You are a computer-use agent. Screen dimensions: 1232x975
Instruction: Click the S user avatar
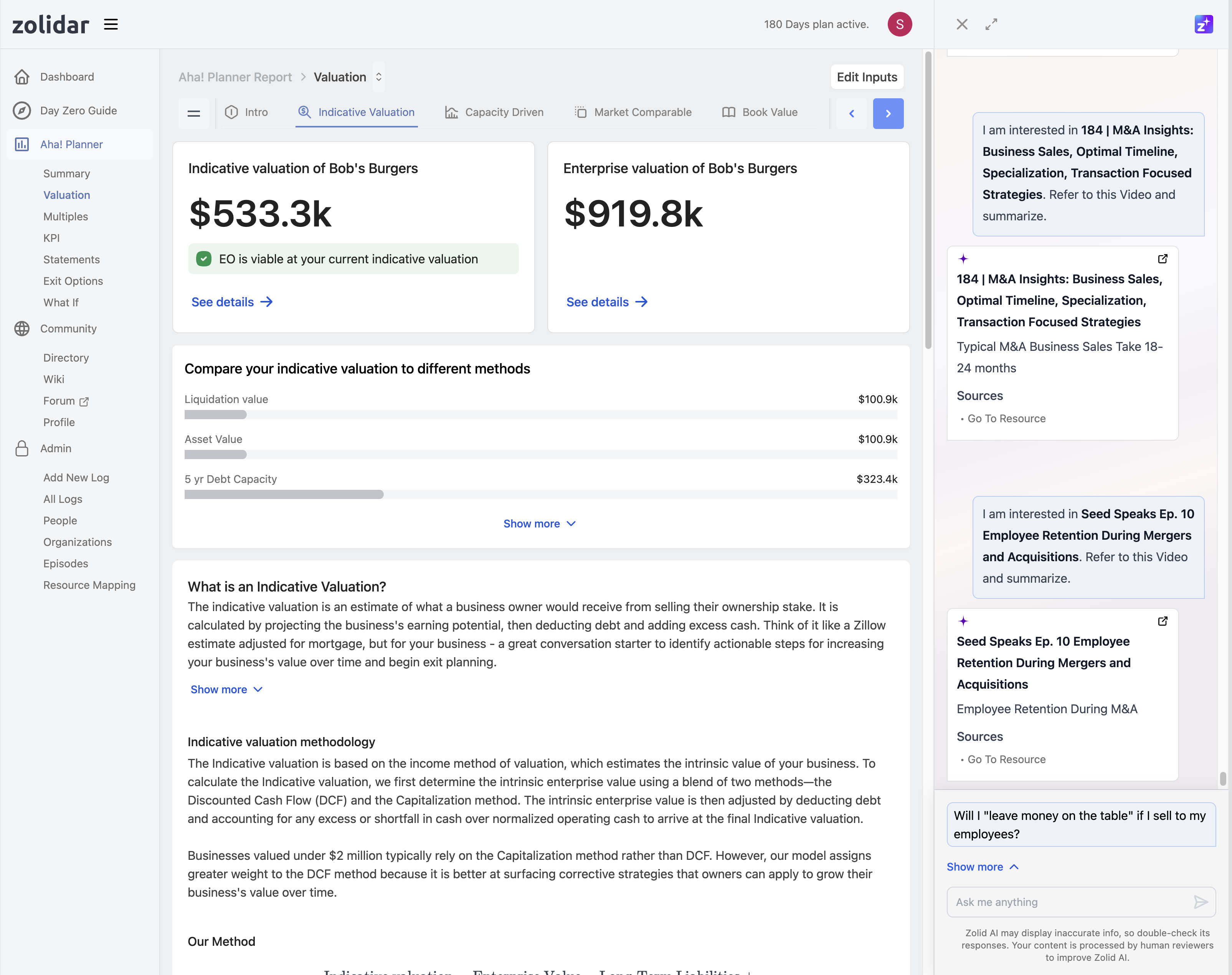click(x=899, y=25)
